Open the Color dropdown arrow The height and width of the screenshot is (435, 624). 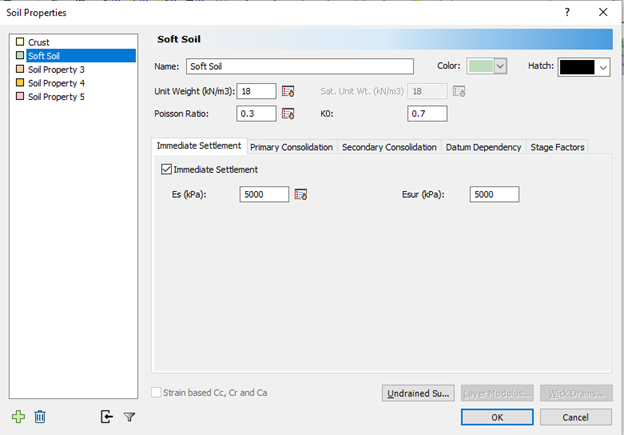coord(500,66)
